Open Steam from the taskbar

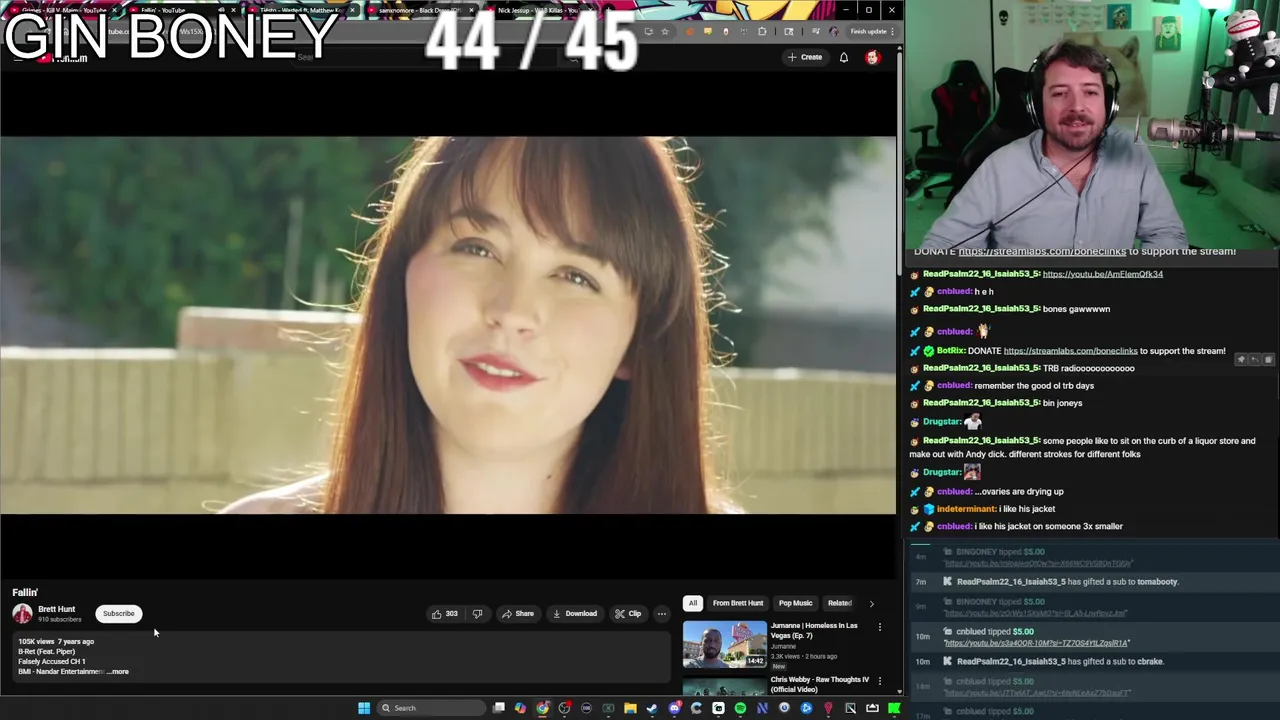[652, 708]
